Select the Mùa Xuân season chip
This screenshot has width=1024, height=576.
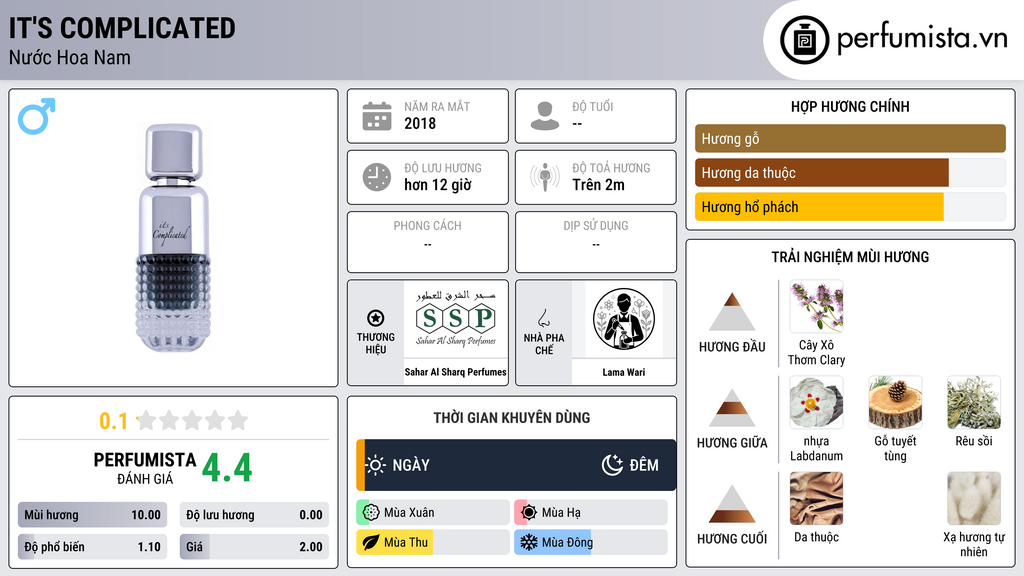click(433, 513)
